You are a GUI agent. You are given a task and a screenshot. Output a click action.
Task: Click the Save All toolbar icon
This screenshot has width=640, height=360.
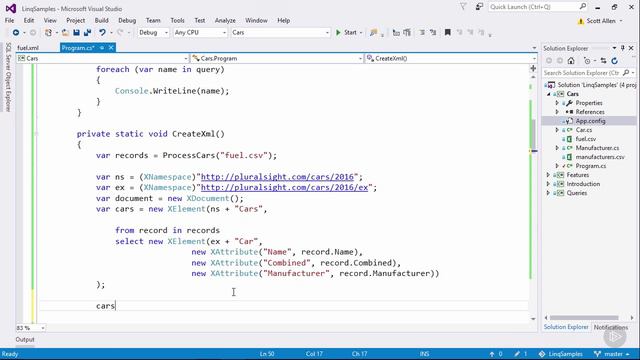(x=87, y=33)
